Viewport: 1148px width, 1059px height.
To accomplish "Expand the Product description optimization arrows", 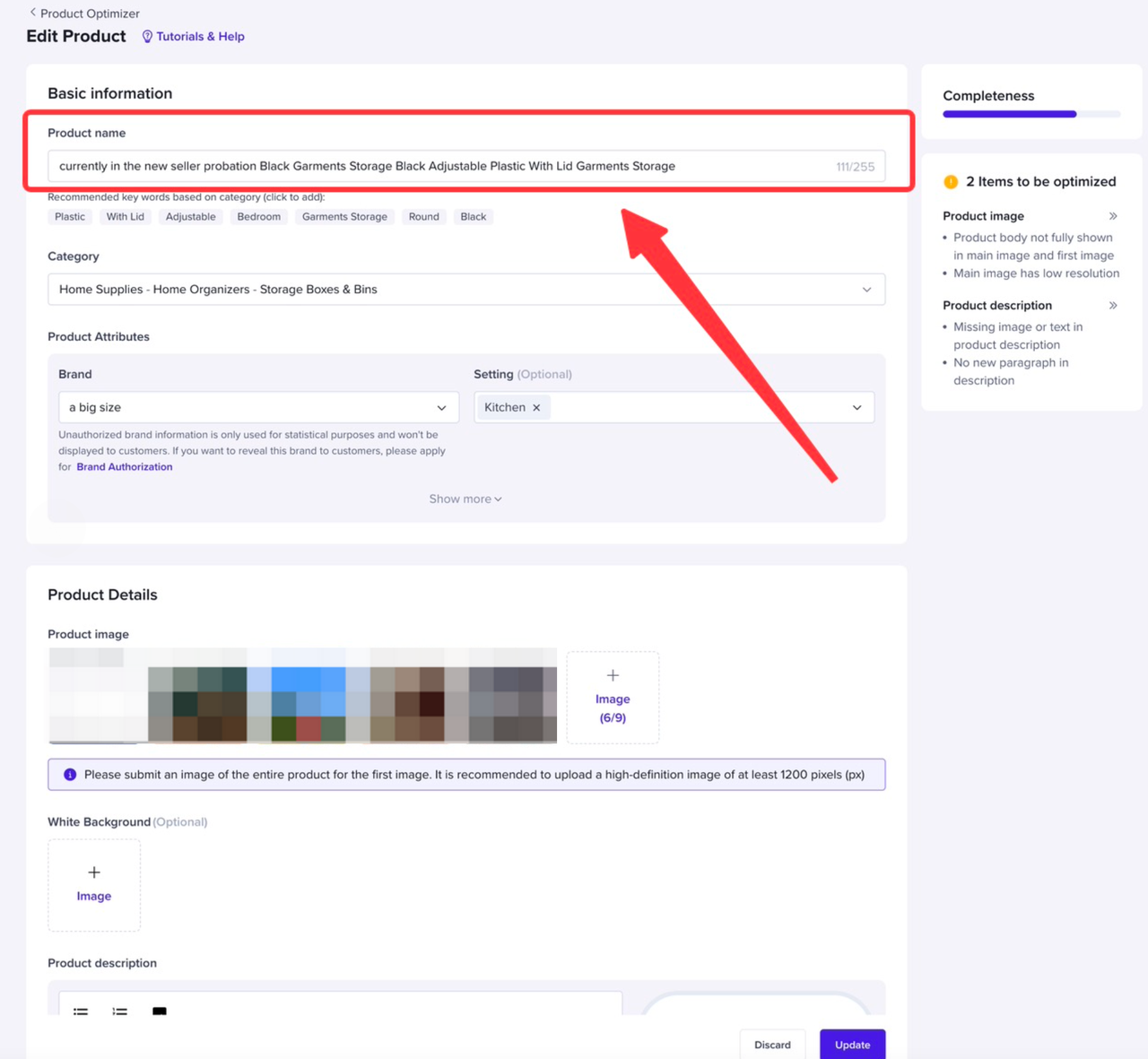I will [x=1113, y=306].
